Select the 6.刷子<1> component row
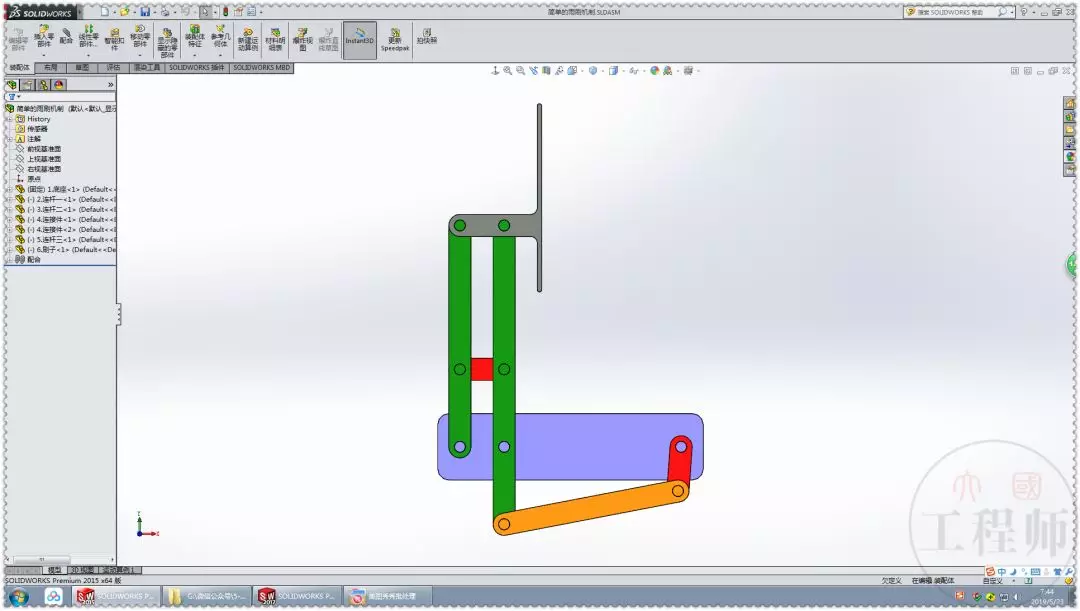 [65, 249]
